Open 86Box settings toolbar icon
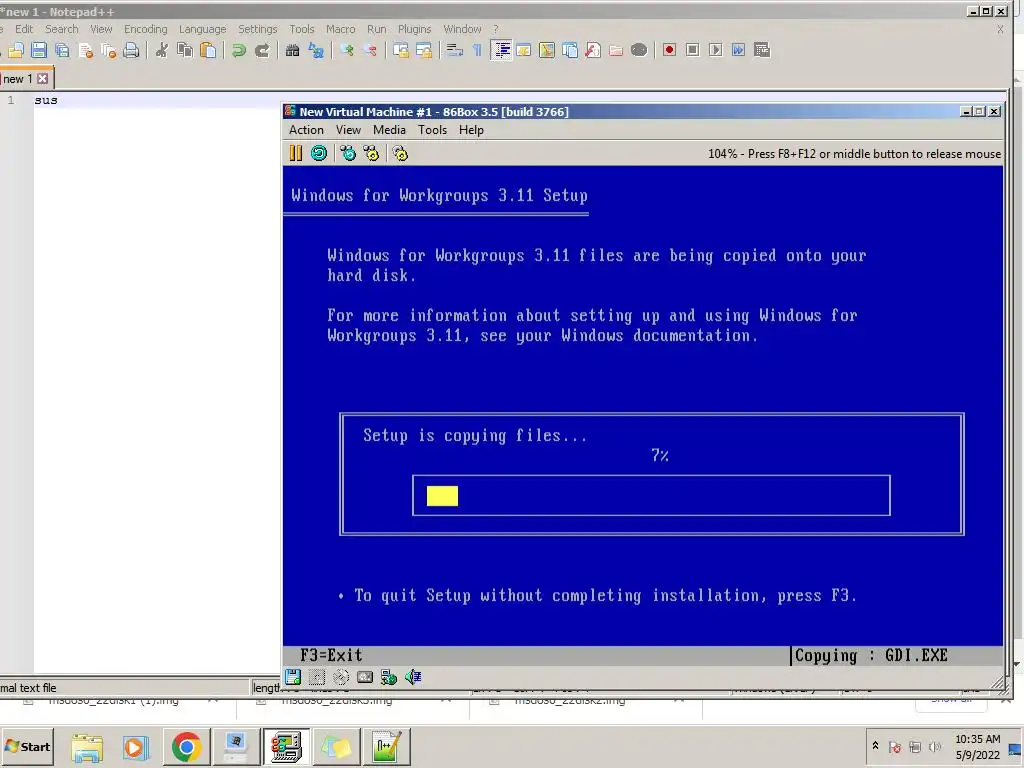 [400, 153]
